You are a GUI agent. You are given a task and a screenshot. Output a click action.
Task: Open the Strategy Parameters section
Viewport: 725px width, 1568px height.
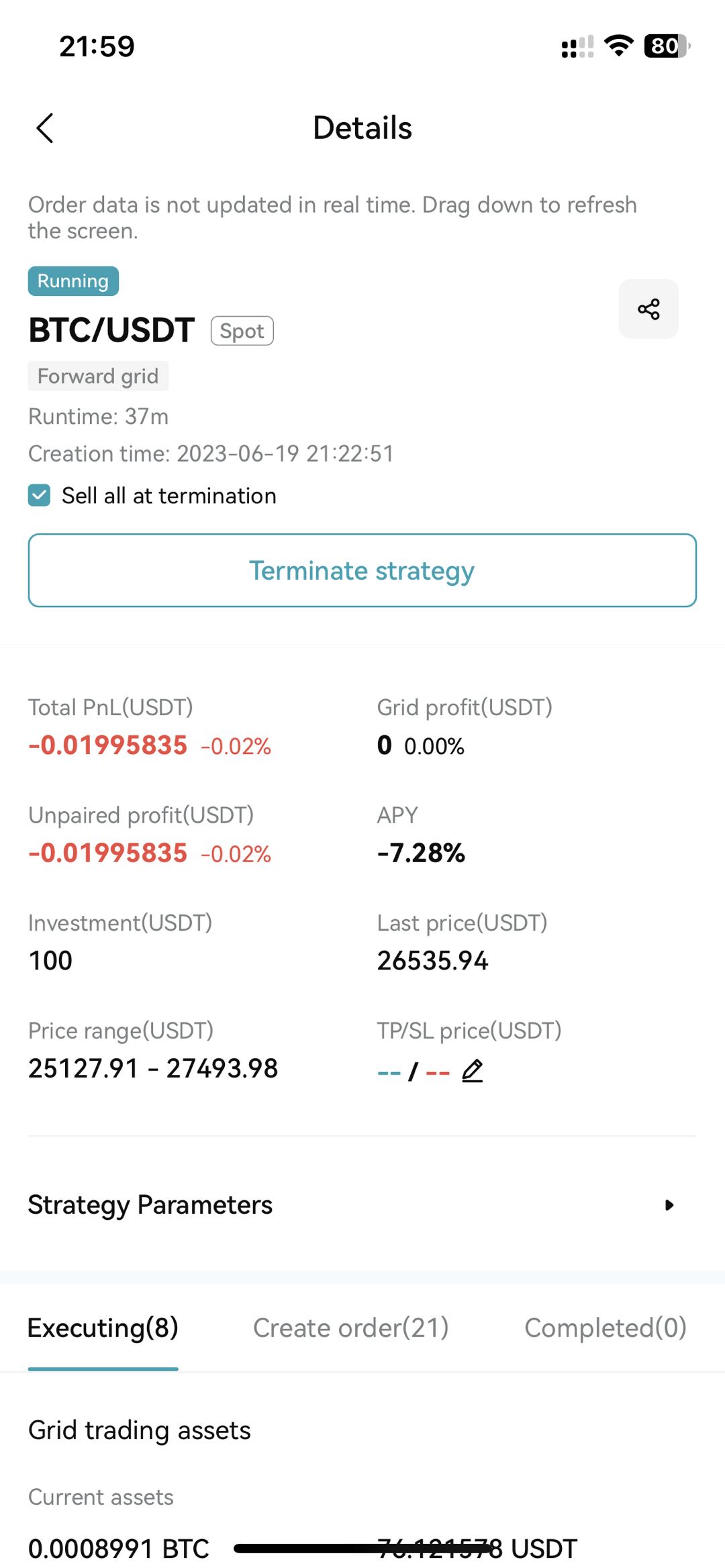pyautogui.click(x=150, y=1205)
